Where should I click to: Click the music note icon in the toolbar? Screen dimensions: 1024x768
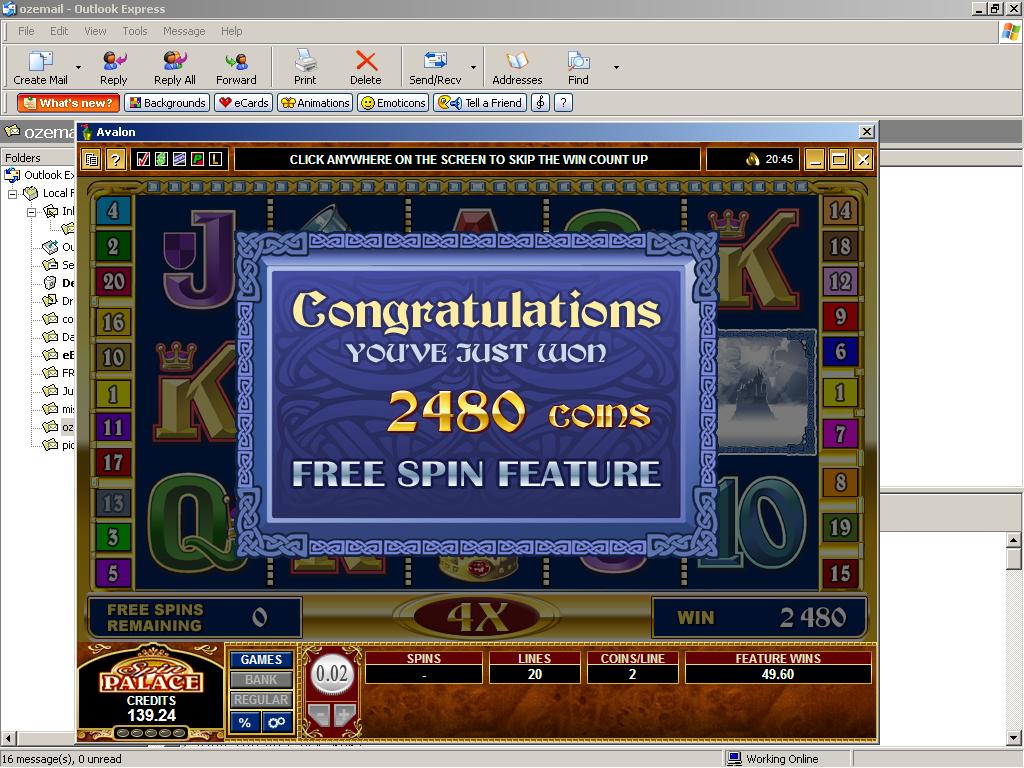540,103
